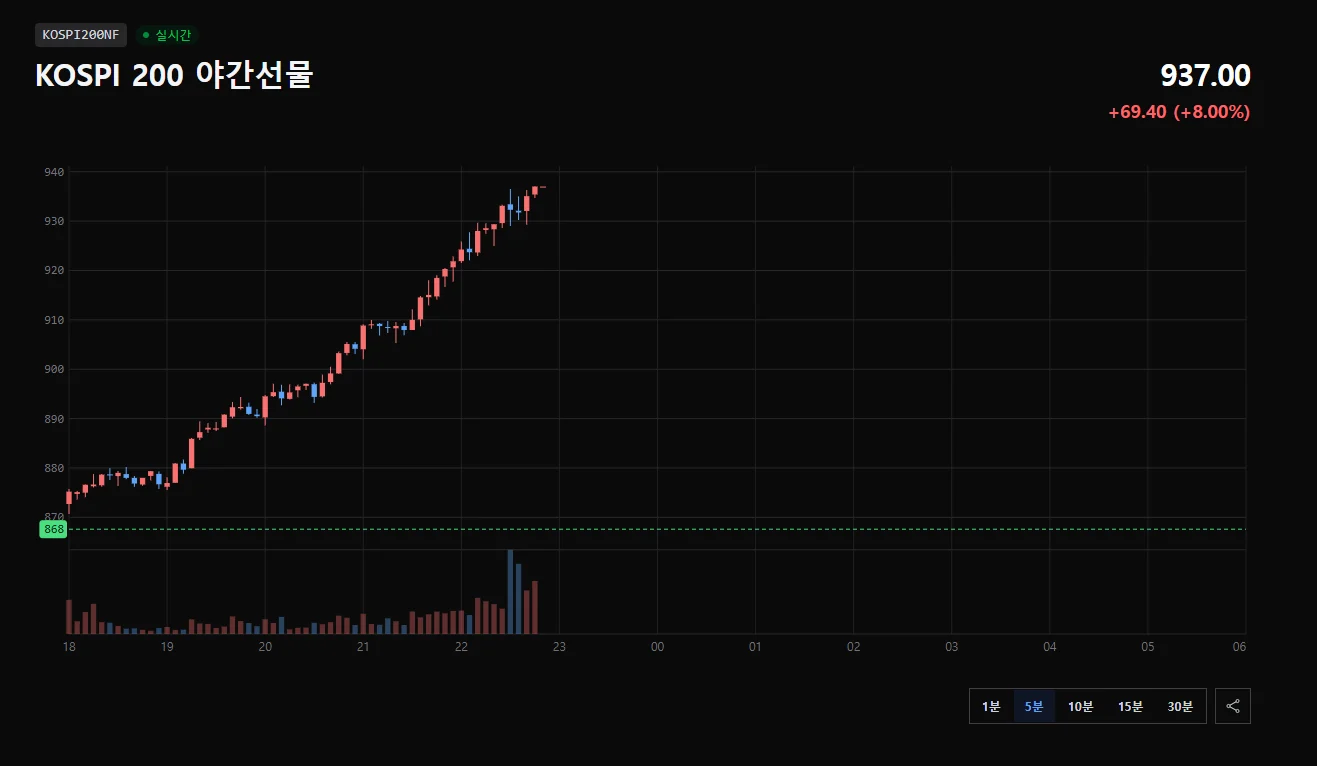1317x766 pixels.
Task: Click the 00 hour time axis label
Action: click(x=657, y=647)
